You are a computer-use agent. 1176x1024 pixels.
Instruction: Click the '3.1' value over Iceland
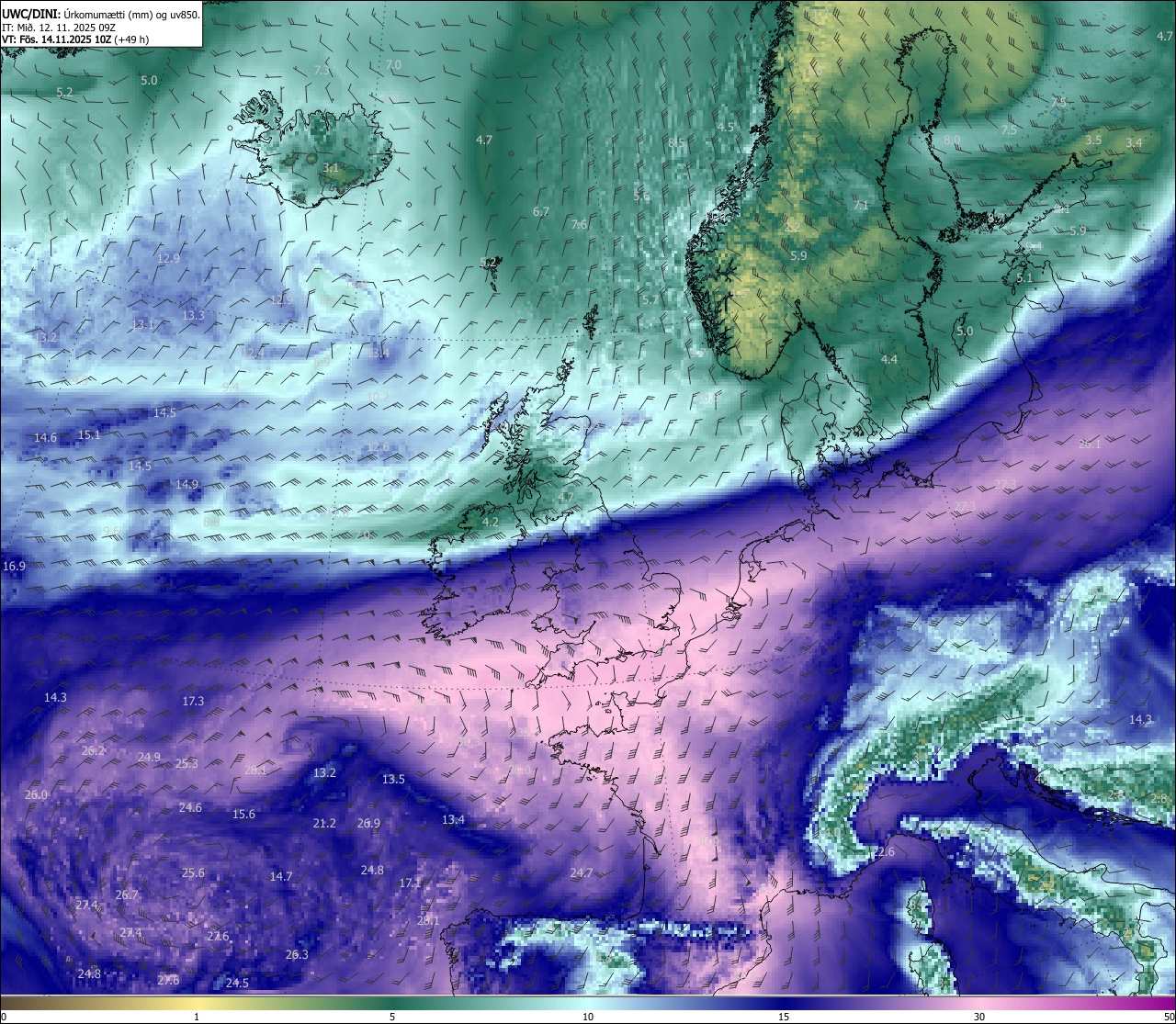point(331,168)
